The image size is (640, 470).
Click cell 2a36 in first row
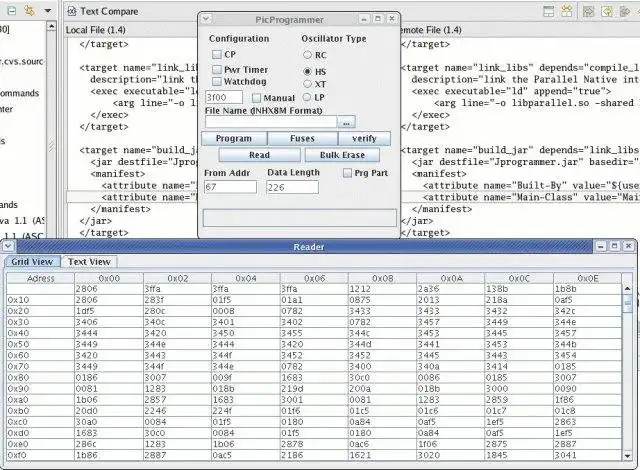pos(450,289)
